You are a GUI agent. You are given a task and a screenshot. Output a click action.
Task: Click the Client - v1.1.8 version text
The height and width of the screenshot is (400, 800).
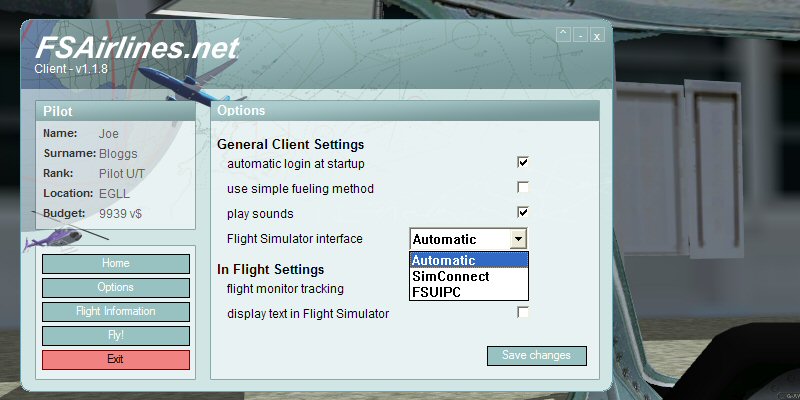[71, 69]
